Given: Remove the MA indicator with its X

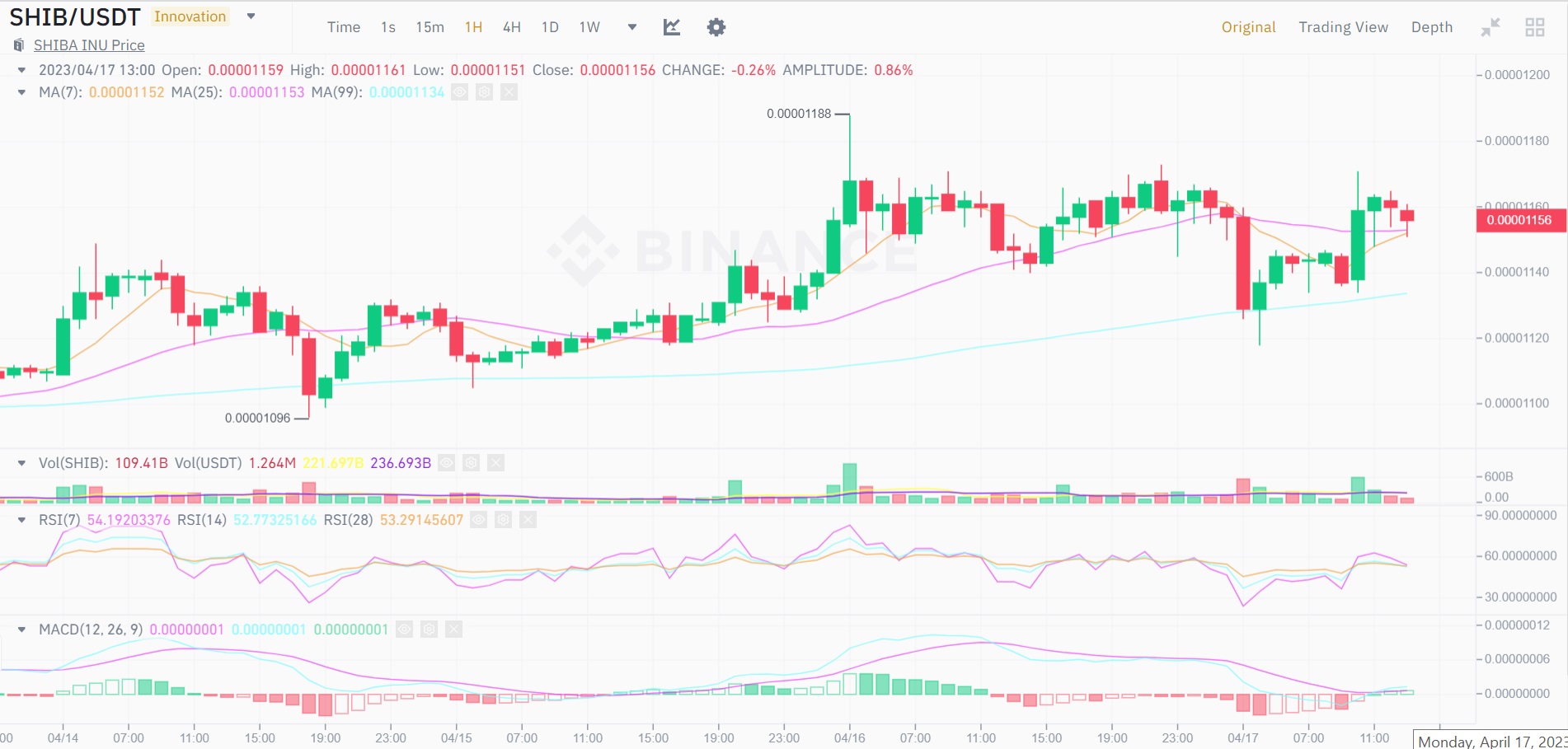Looking at the screenshot, I should coord(509,92).
